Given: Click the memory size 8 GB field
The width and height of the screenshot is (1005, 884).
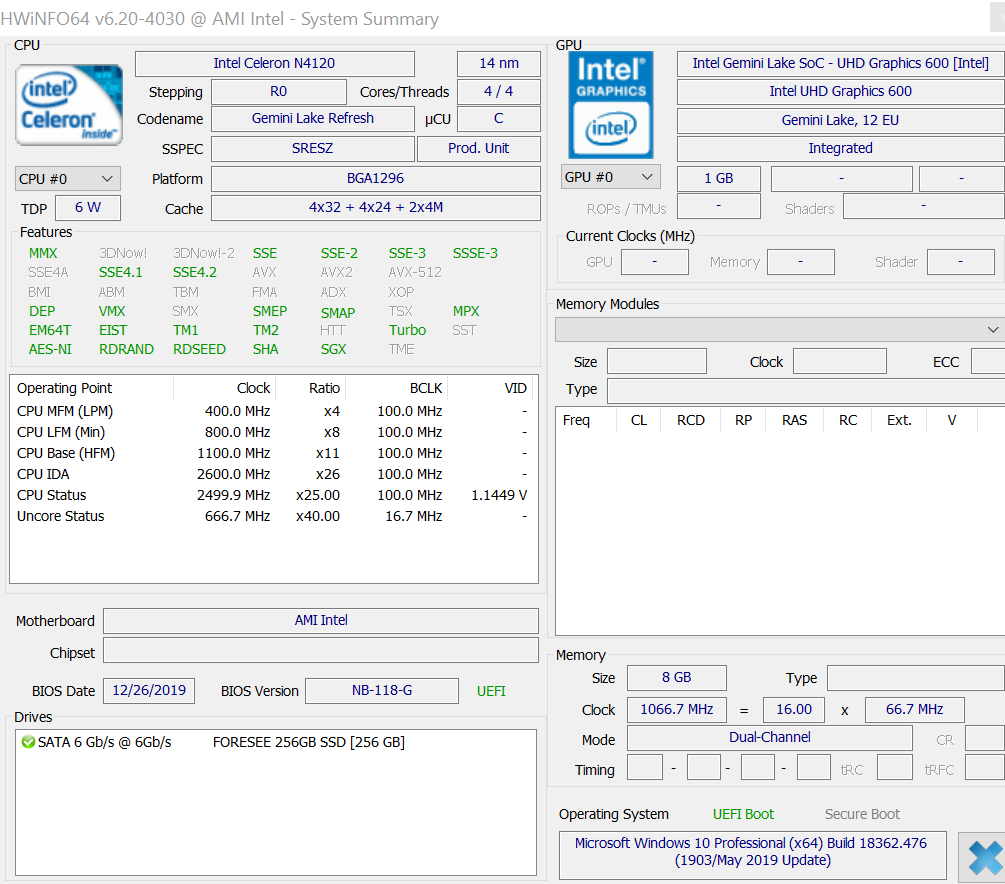Looking at the screenshot, I should pos(677,678).
